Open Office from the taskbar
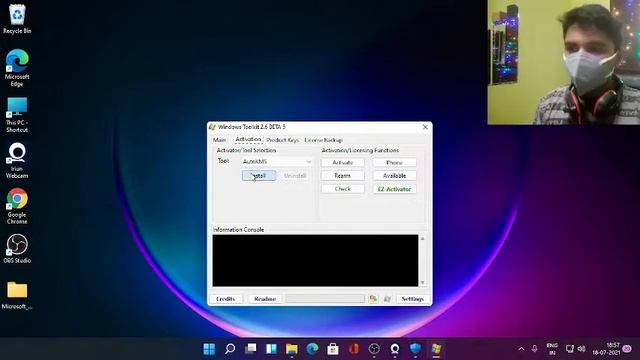640x360 pixels. [353, 349]
